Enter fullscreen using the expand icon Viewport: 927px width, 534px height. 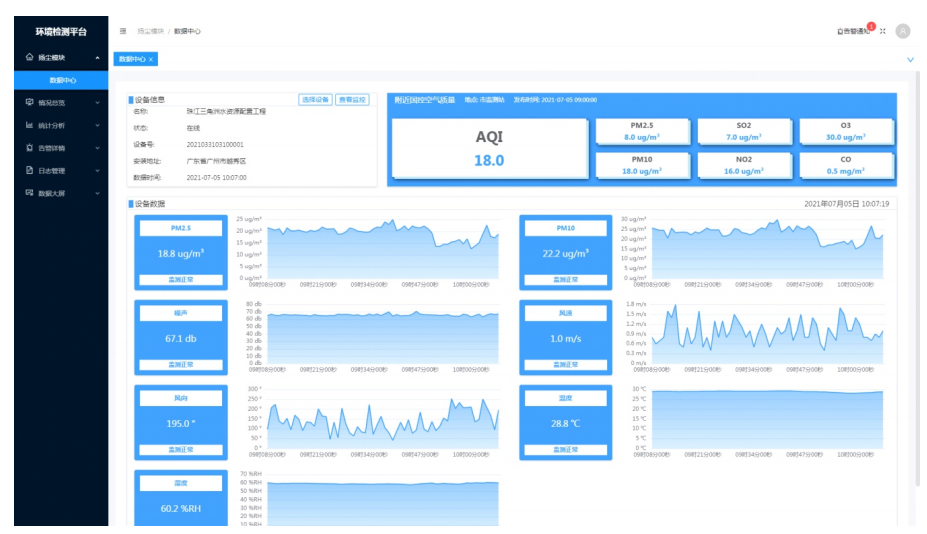[883, 31]
